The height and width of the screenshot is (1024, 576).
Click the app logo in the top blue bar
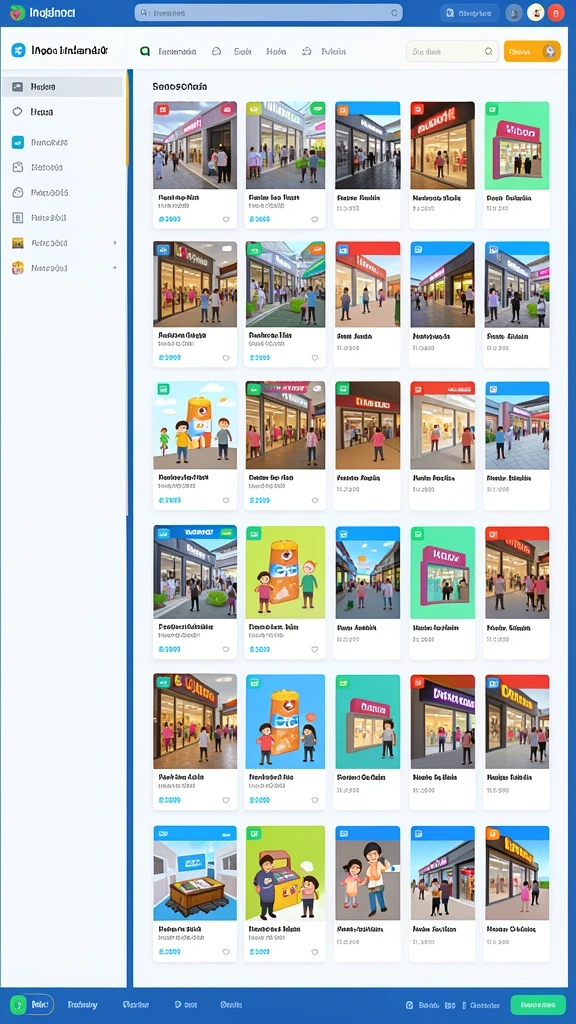(18, 12)
